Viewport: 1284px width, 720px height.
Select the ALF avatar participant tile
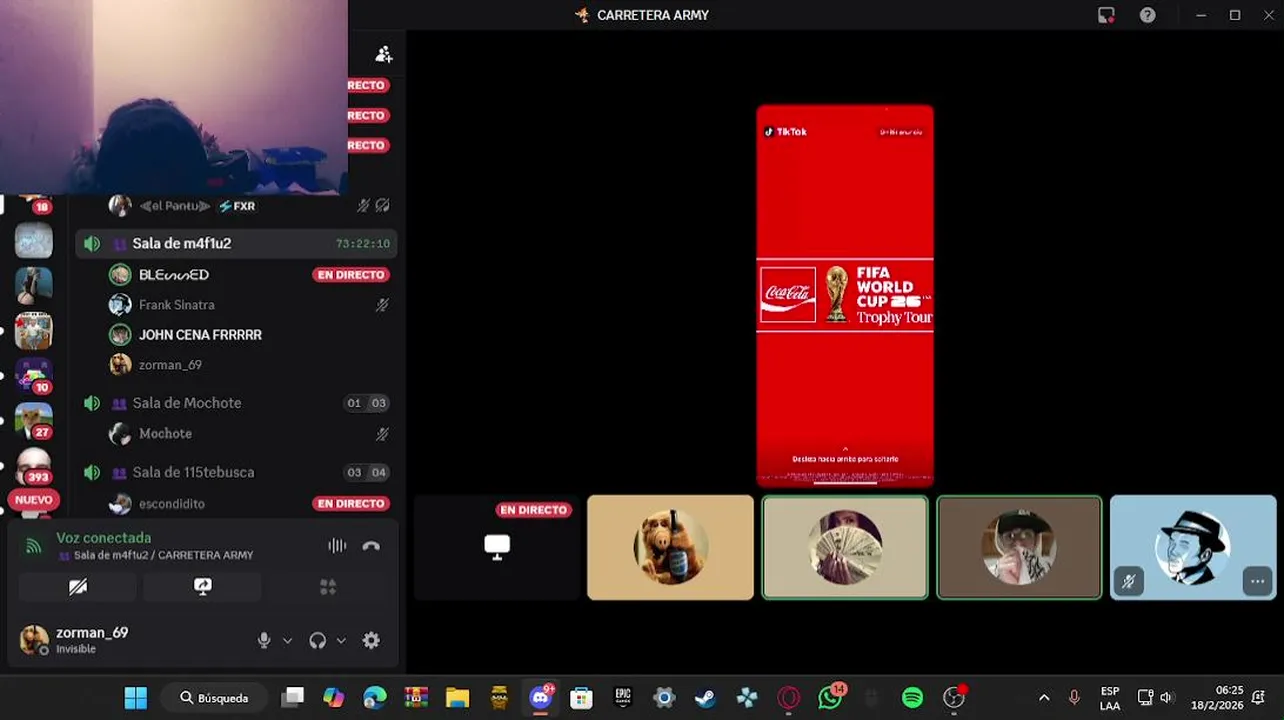670,548
